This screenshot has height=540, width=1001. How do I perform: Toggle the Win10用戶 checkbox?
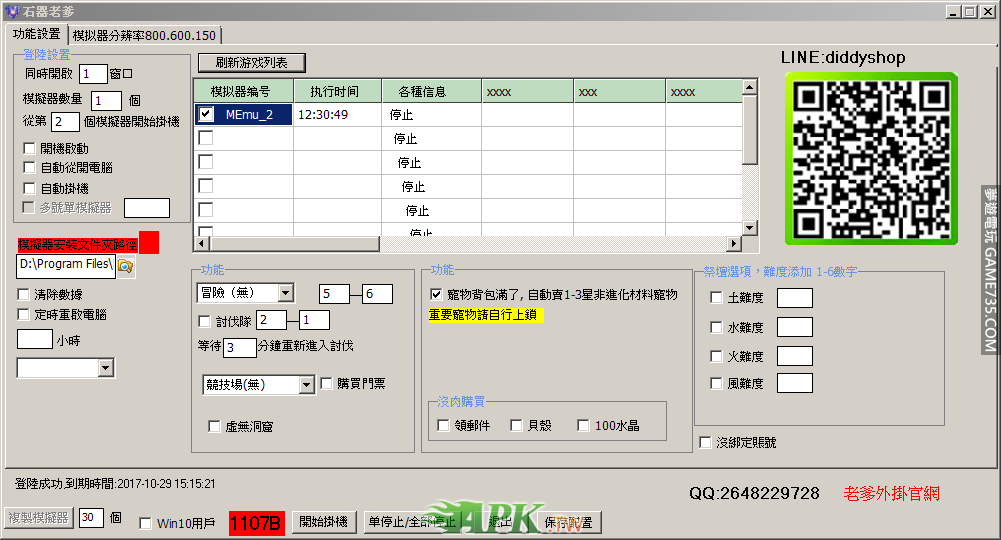[x=146, y=523]
